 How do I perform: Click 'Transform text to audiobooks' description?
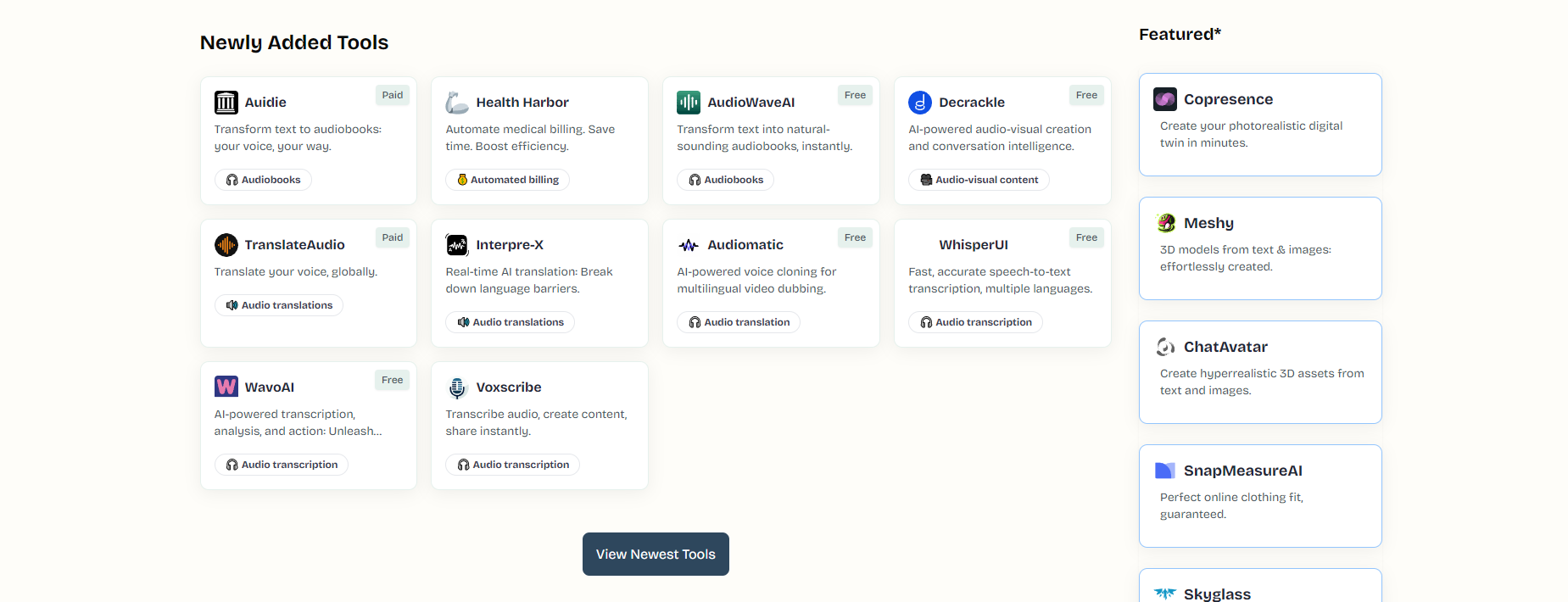tap(298, 137)
